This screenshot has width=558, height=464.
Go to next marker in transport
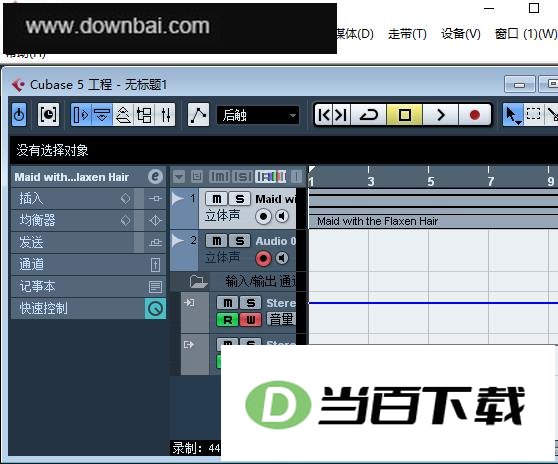[341, 115]
